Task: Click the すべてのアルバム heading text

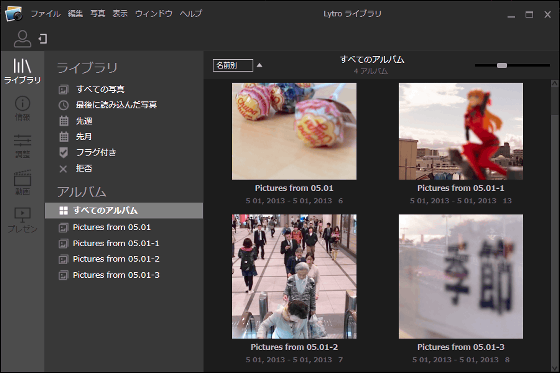Action: [x=372, y=60]
